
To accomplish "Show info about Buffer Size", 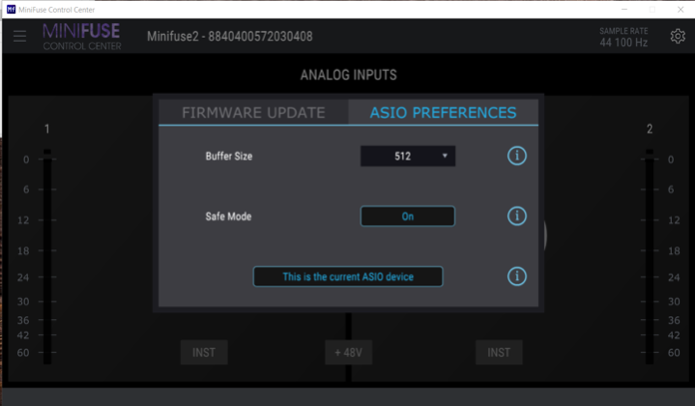I will (517, 156).
